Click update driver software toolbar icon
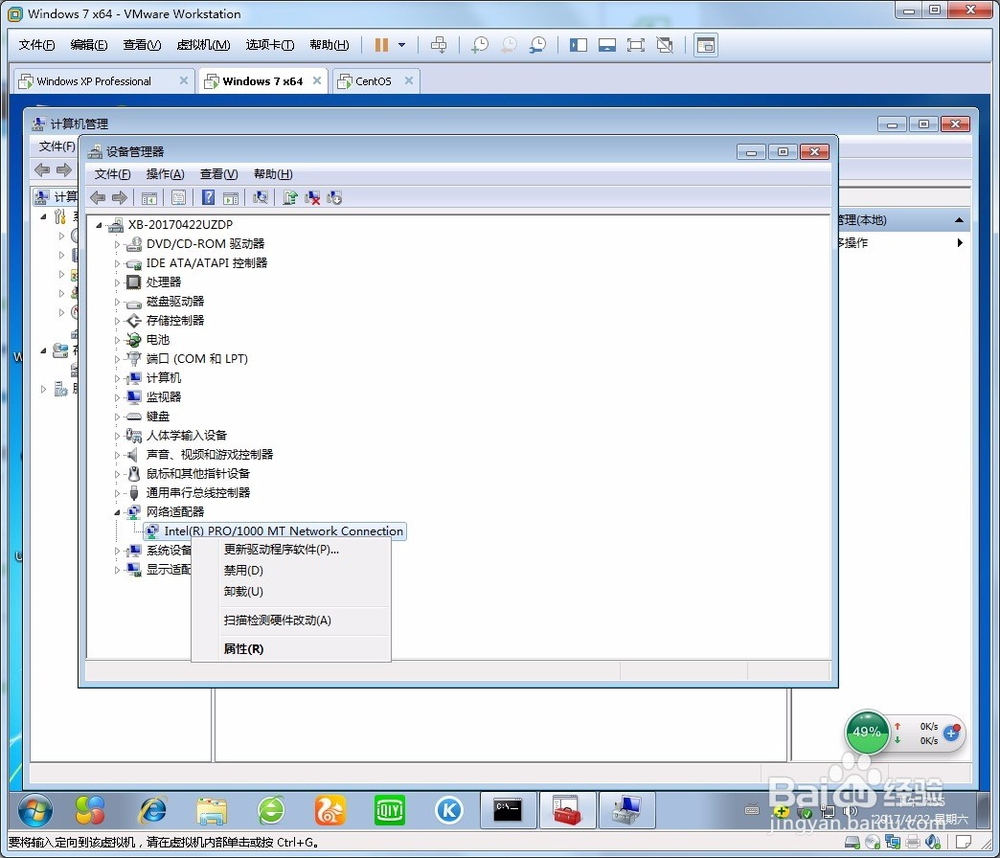 (x=290, y=198)
